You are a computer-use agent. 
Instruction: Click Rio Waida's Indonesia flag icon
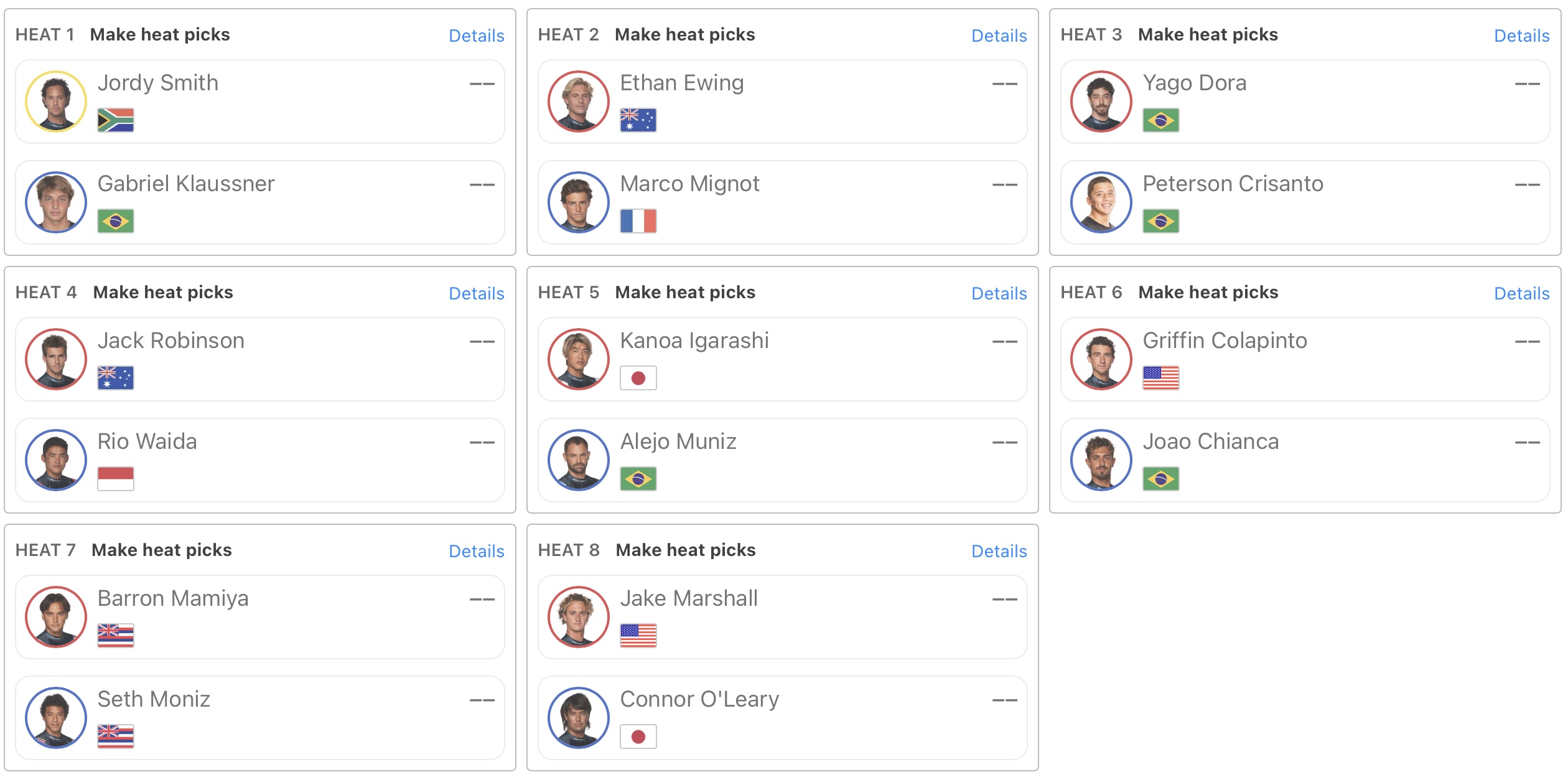(116, 479)
